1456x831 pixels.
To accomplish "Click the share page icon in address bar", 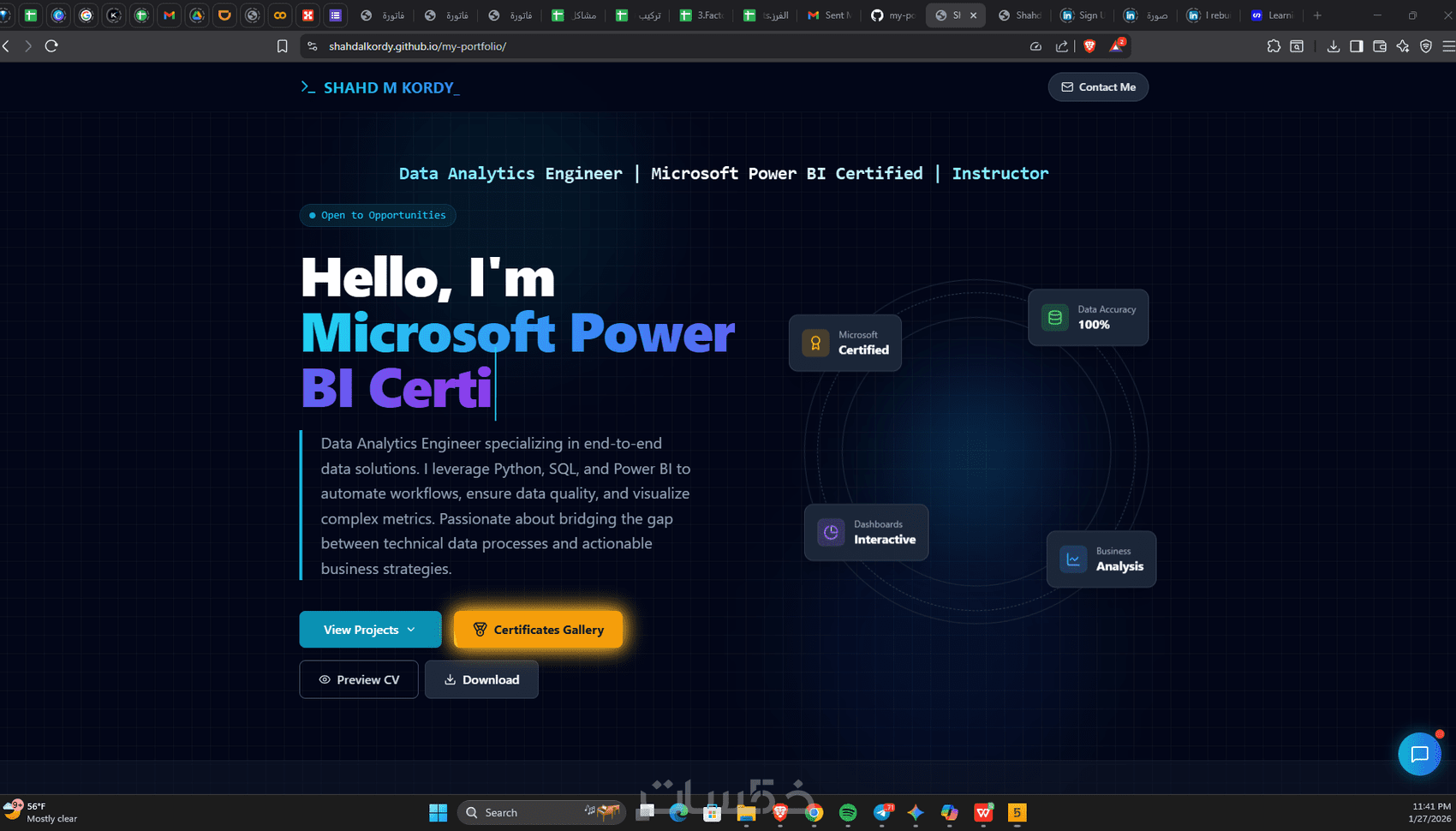I will click(1062, 46).
